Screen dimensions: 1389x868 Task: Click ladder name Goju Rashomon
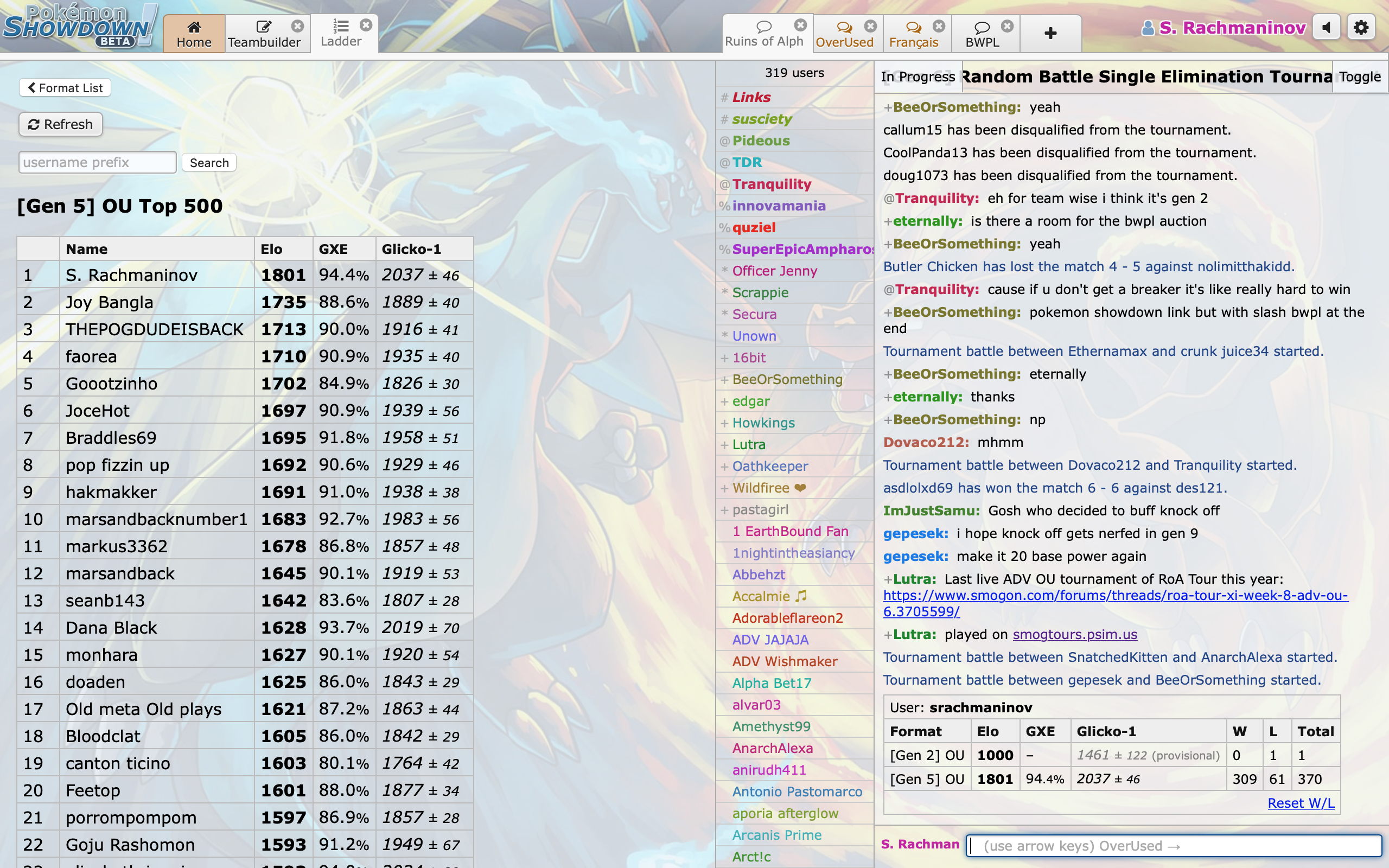pos(130,845)
